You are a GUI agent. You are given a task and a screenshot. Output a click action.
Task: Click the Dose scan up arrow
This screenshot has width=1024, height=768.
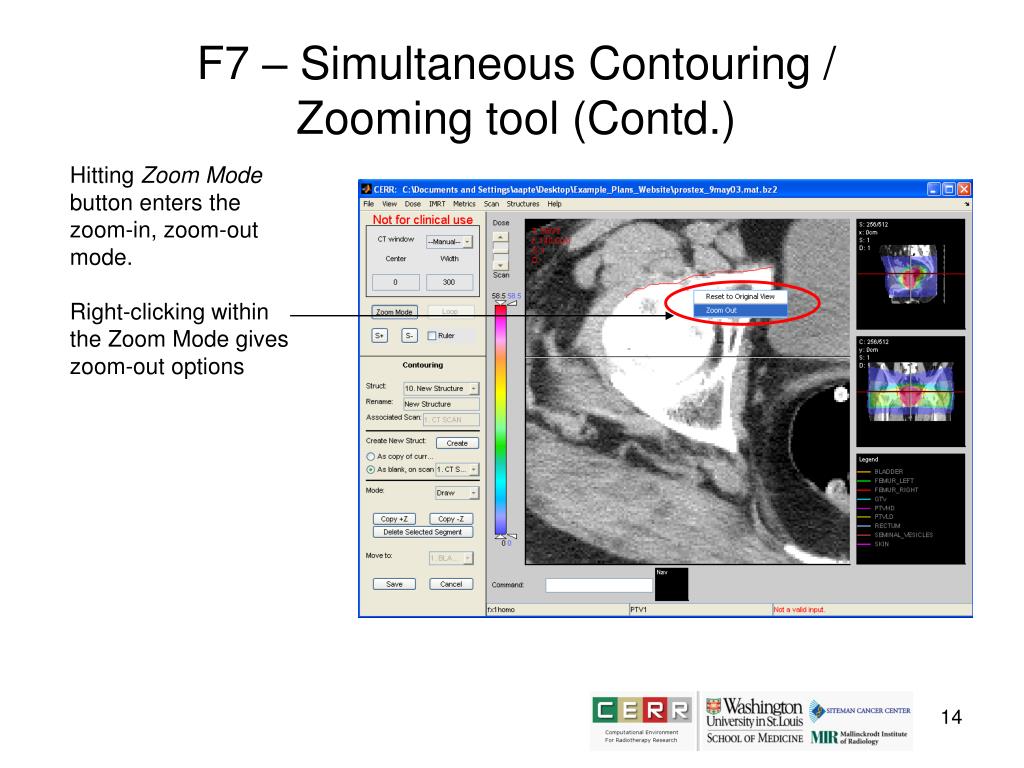[500, 237]
